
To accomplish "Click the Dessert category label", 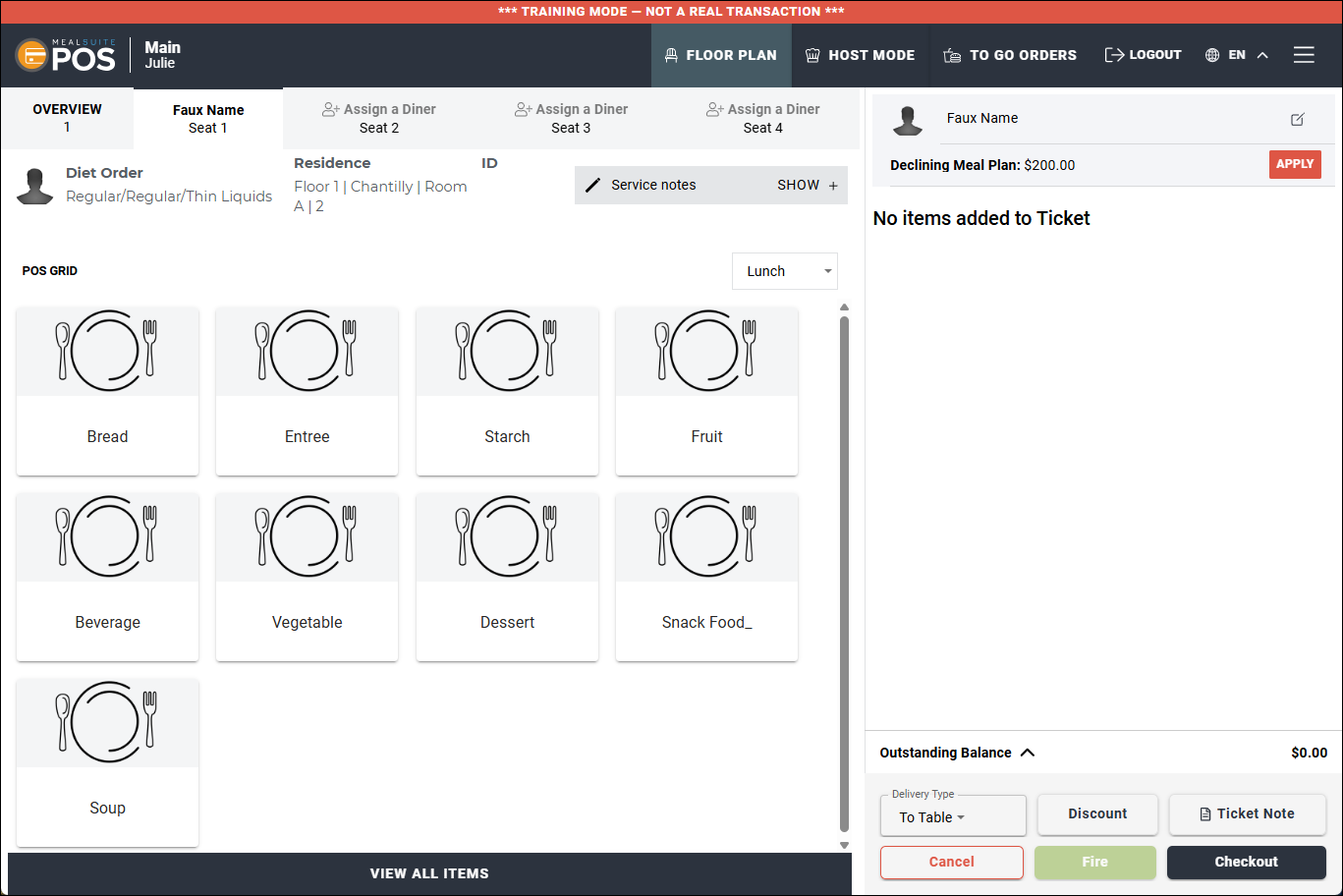I will point(507,622).
